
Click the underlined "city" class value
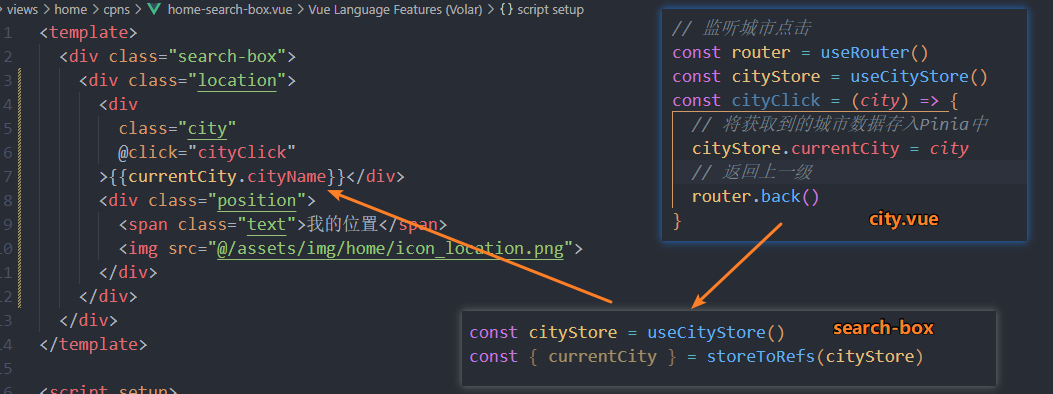(x=207, y=128)
